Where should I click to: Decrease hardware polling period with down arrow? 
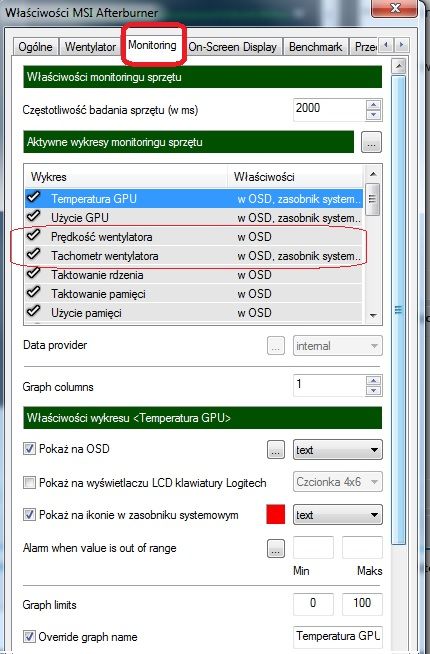click(x=374, y=115)
